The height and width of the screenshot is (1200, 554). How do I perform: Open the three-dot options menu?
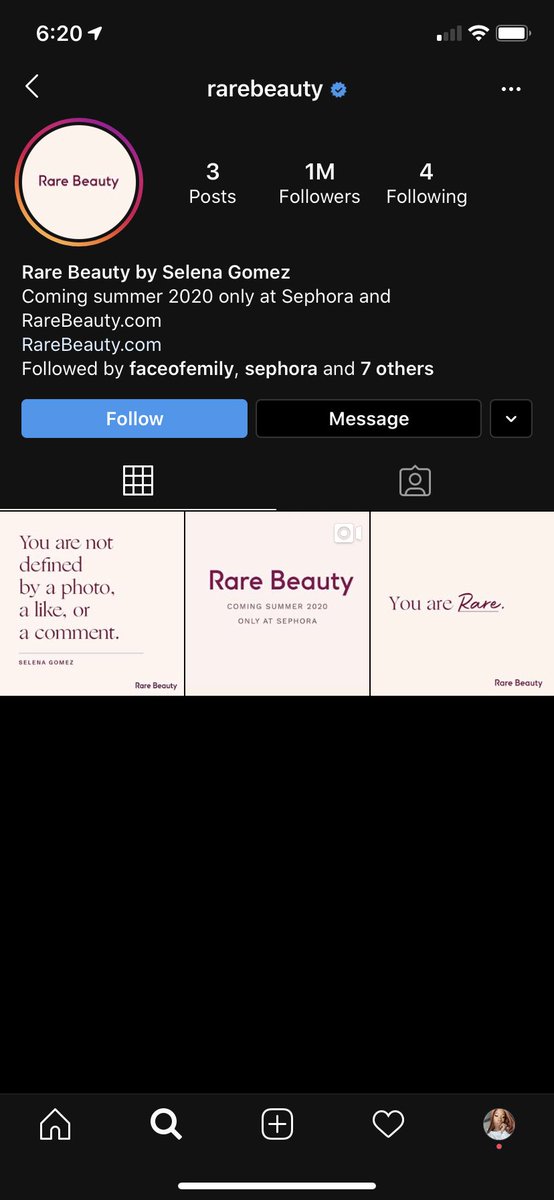pos(511,89)
